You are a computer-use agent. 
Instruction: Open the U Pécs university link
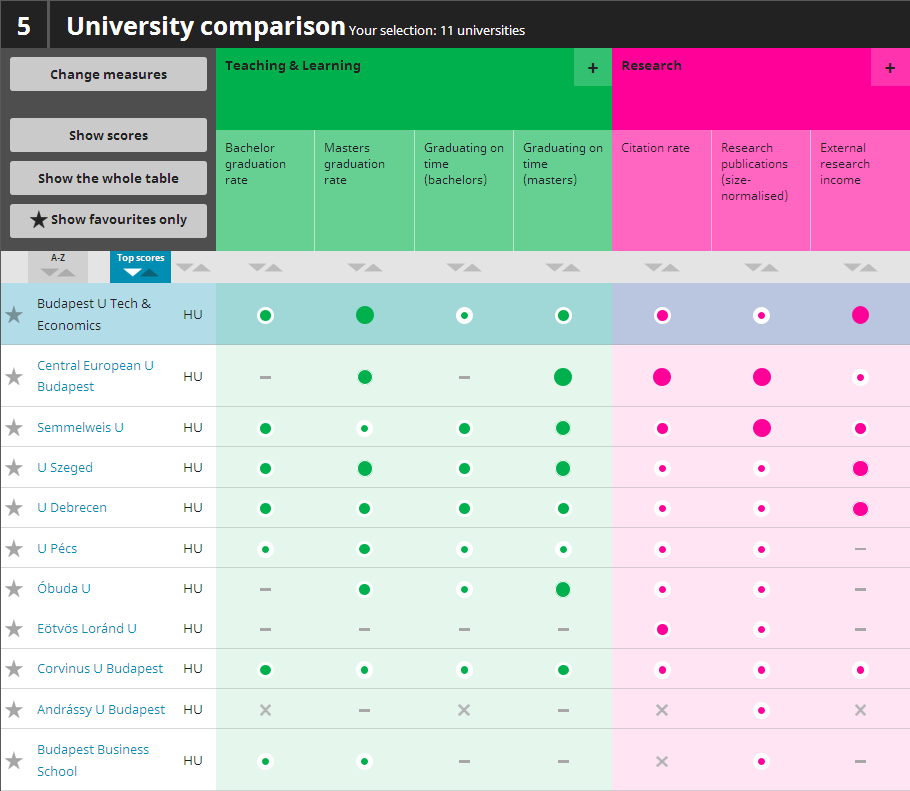click(57, 548)
